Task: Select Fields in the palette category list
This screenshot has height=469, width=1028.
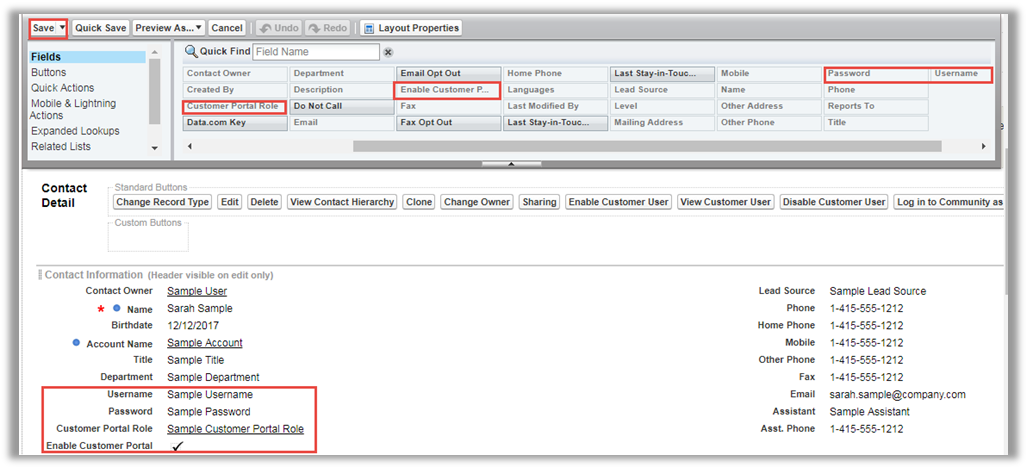Action: 46,57
